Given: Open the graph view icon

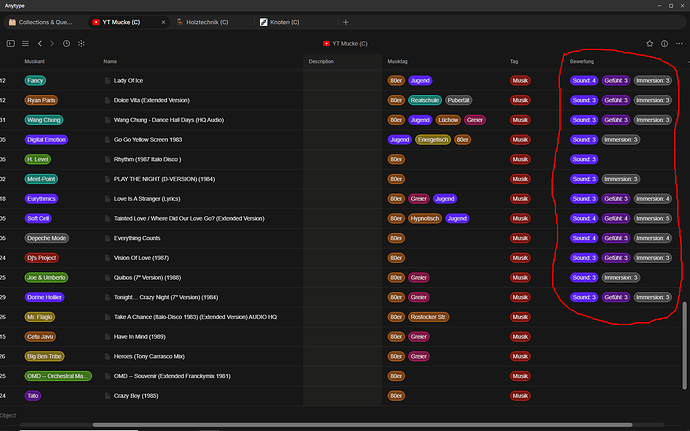Looking at the screenshot, I should click(x=81, y=44).
